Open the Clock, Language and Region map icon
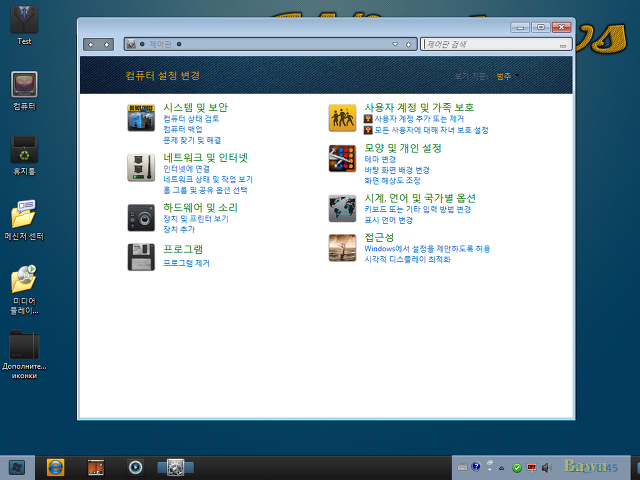Screen dimensions: 640x480 (x=342, y=209)
